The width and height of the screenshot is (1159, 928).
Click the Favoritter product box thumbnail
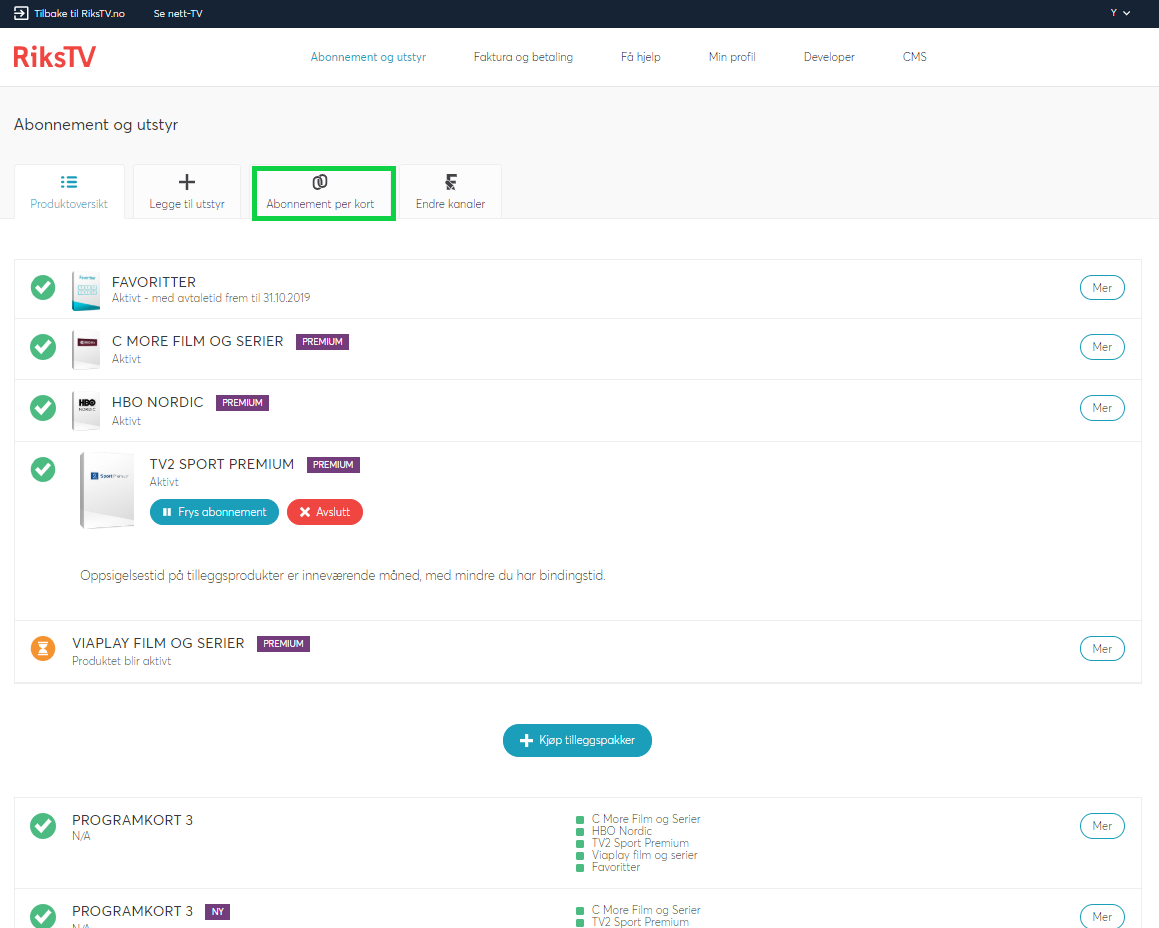pyautogui.click(x=86, y=291)
